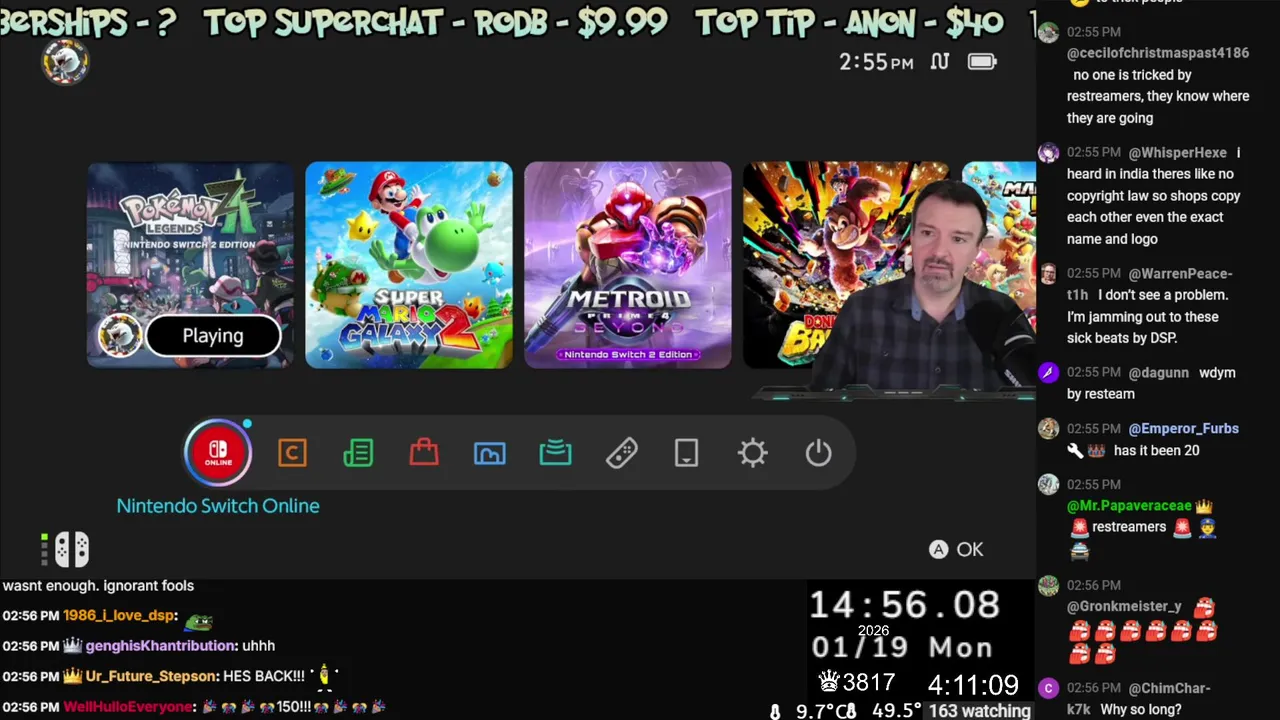Click the 4:11:09 stream timer
Screen dimensions: 1280x720
973,684
